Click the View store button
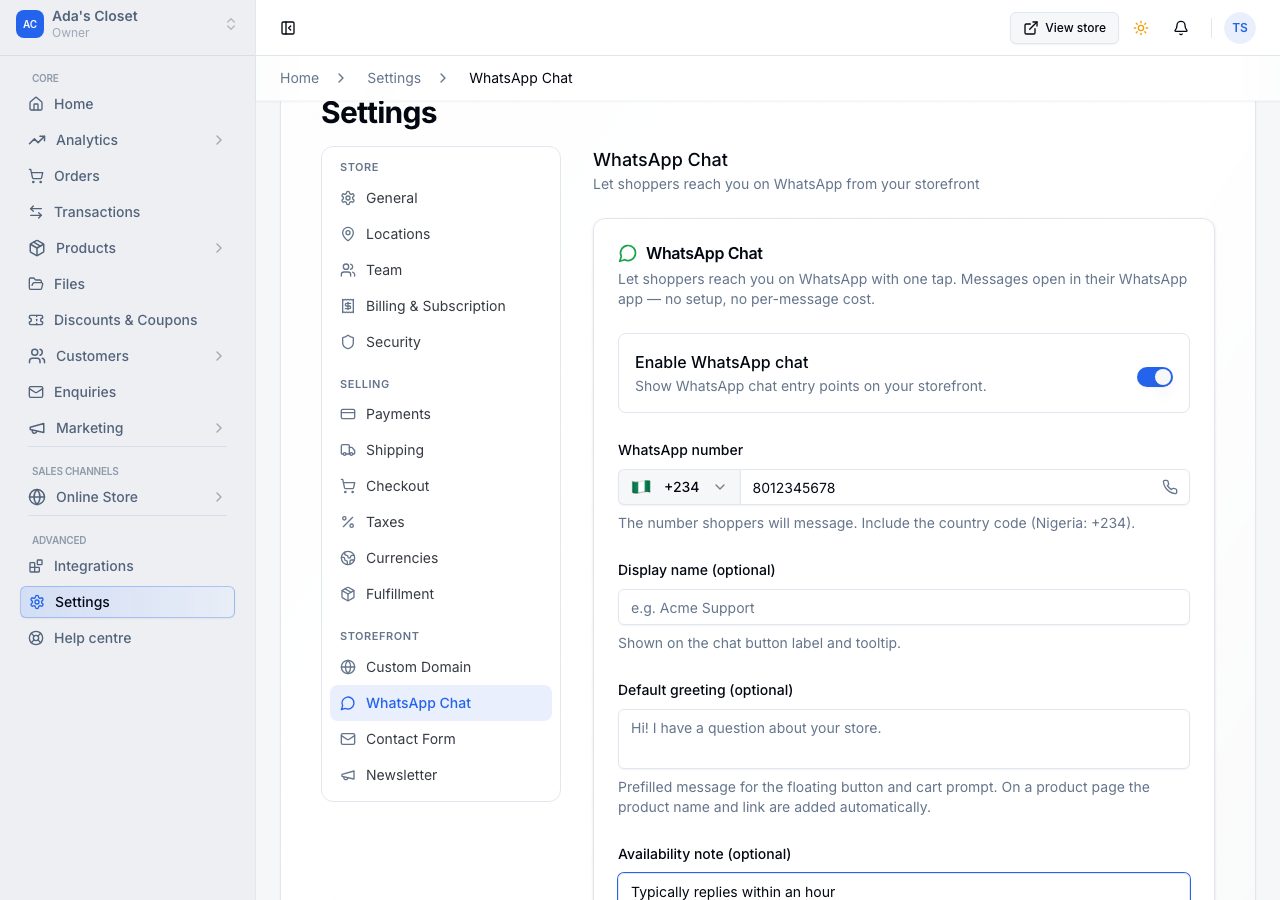The height and width of the screenshot is (900, 1280). pyautogui.click(x=1064, y=28)
